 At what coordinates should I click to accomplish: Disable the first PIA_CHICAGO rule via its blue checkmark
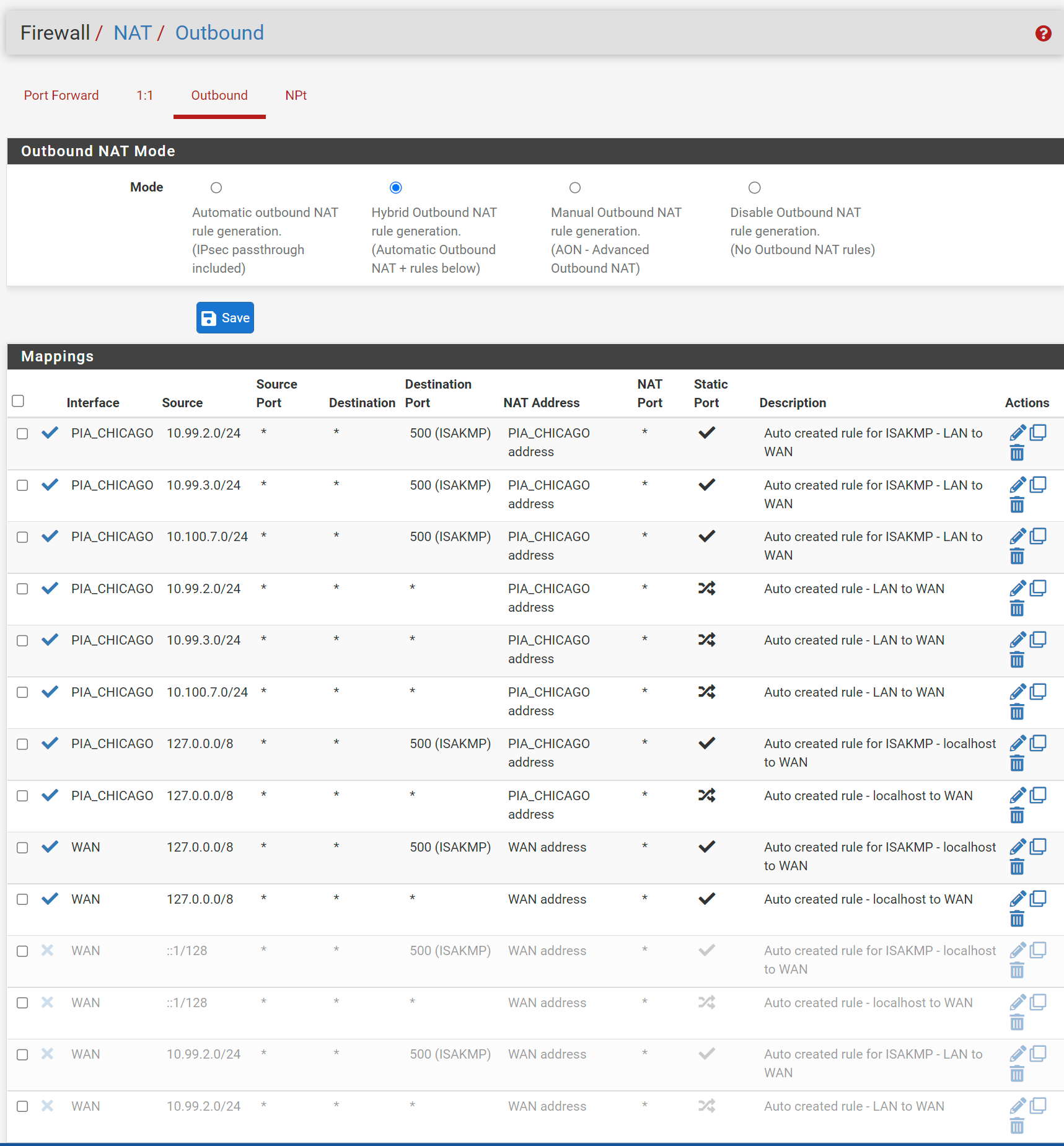point(50,433)
